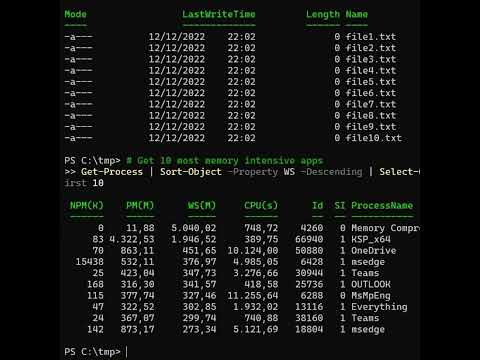Click the CPU value 10.124,00
This screenshot has height=360, width=480.
pos(253,251)
